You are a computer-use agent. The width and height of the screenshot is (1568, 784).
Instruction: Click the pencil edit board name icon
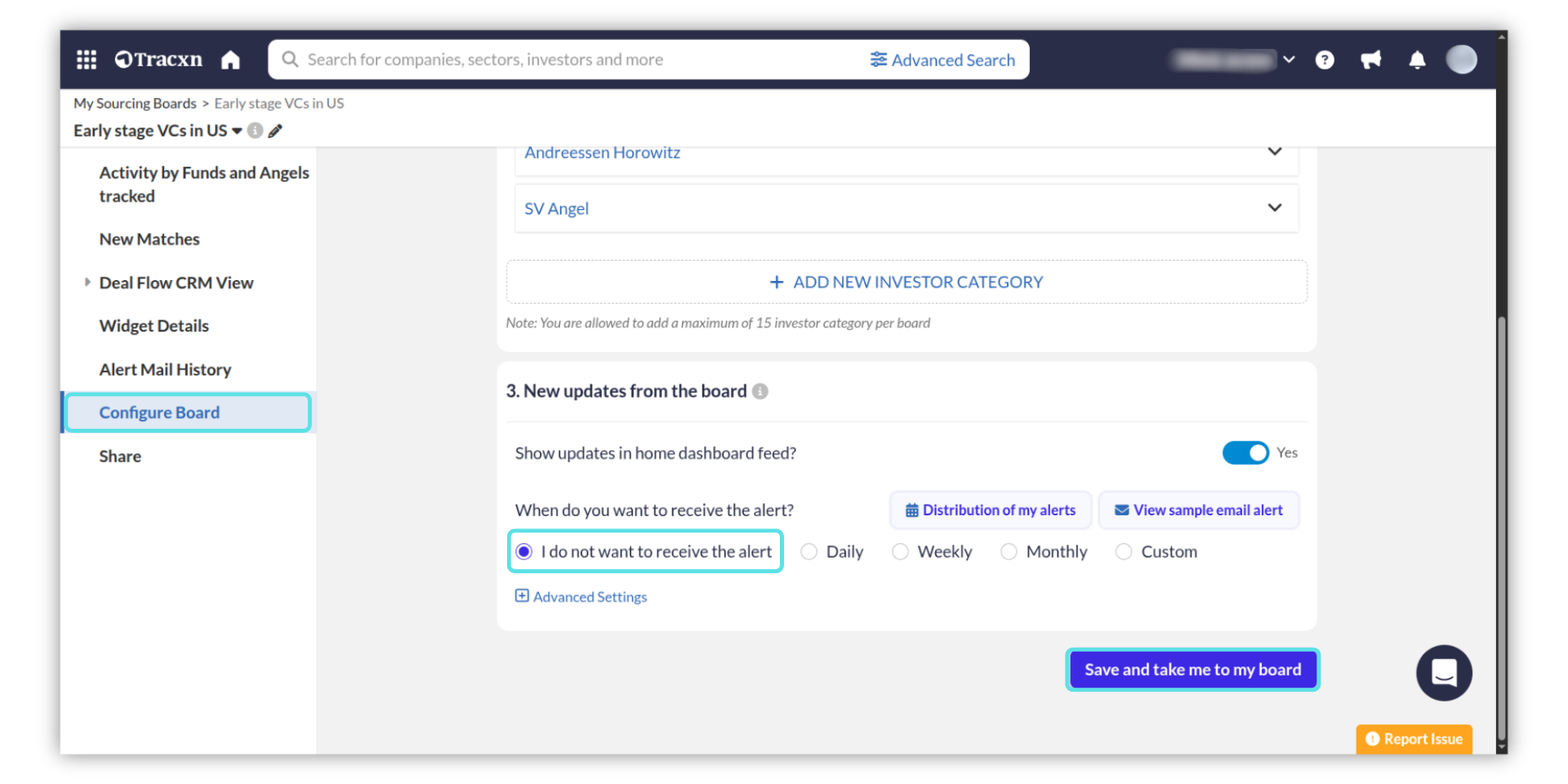pos(276,131)
